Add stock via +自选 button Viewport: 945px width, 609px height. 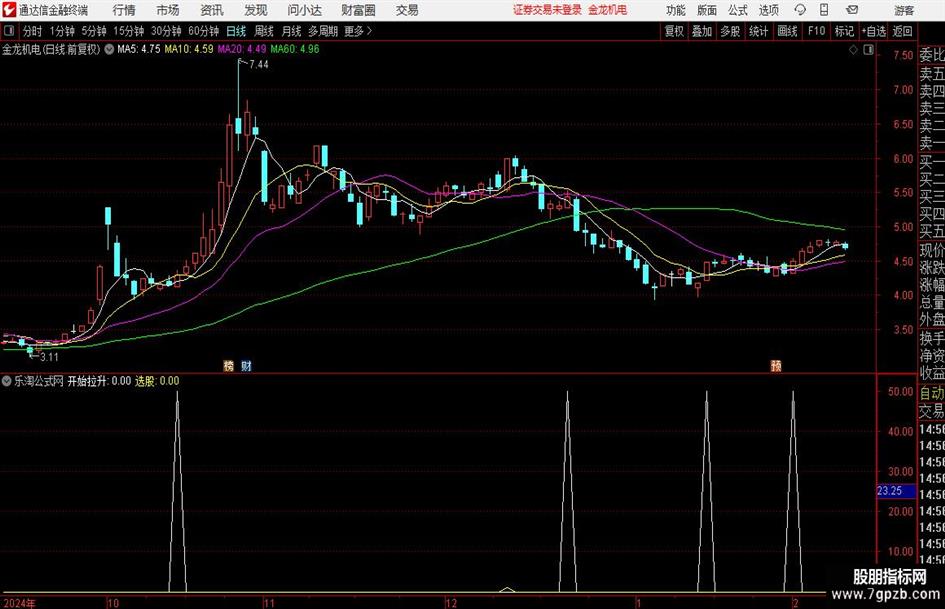pyautogui.click(x=874, y=31)
